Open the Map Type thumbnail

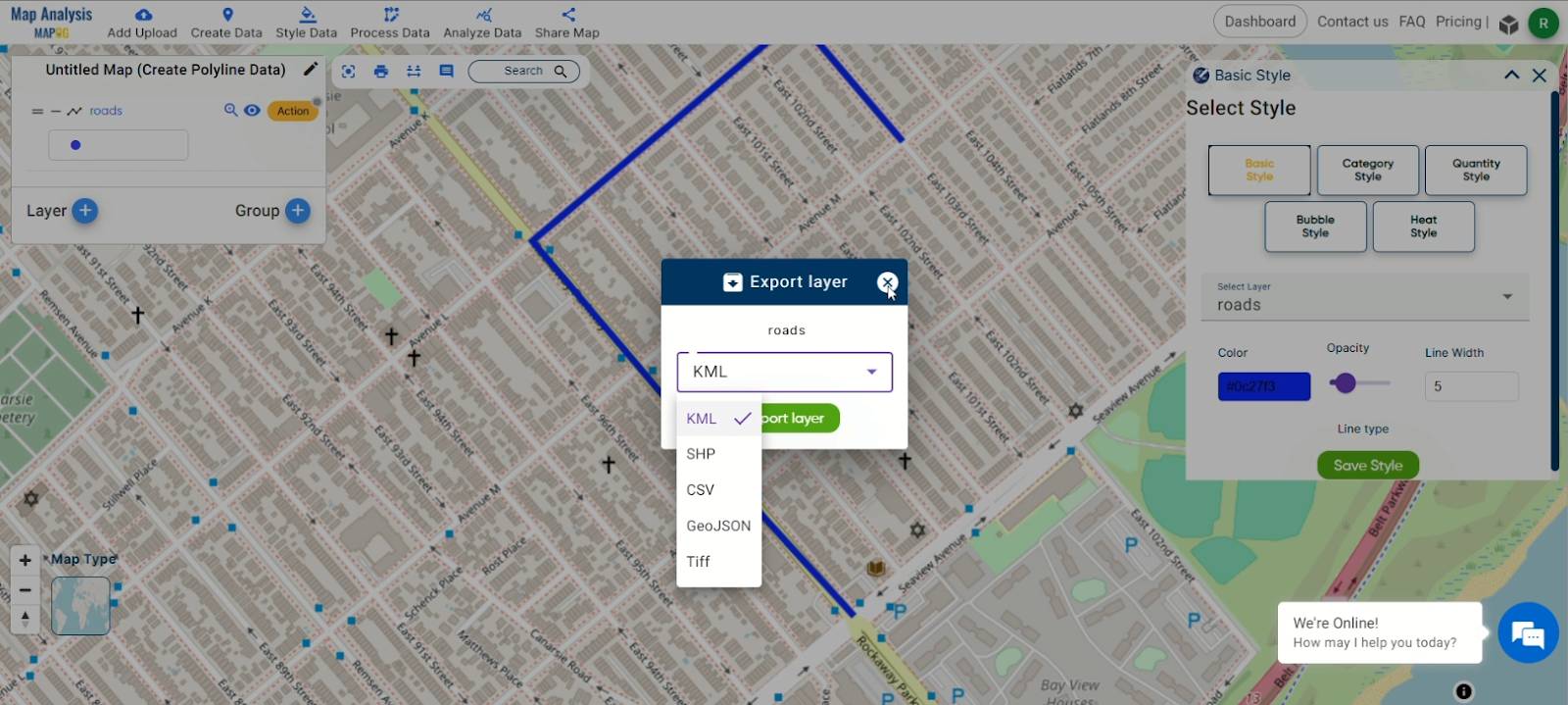pos(80,606)
